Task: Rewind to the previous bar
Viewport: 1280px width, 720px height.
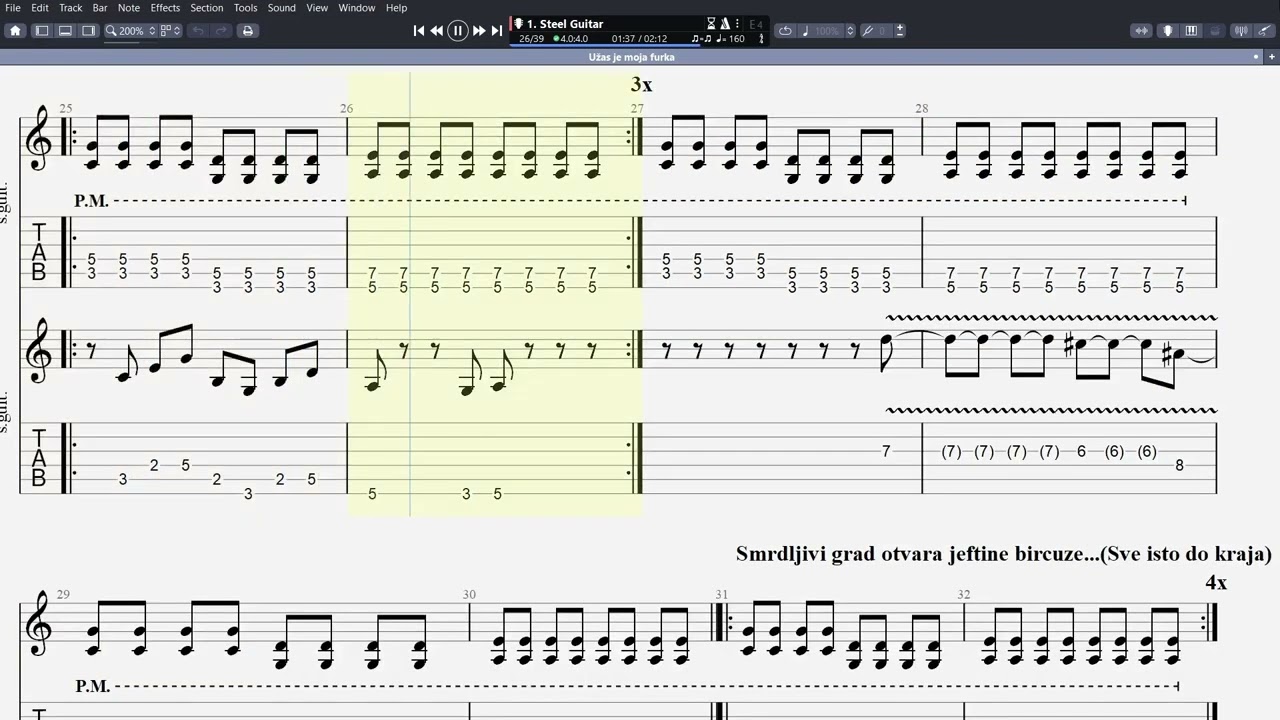Action: click(437, 31)
